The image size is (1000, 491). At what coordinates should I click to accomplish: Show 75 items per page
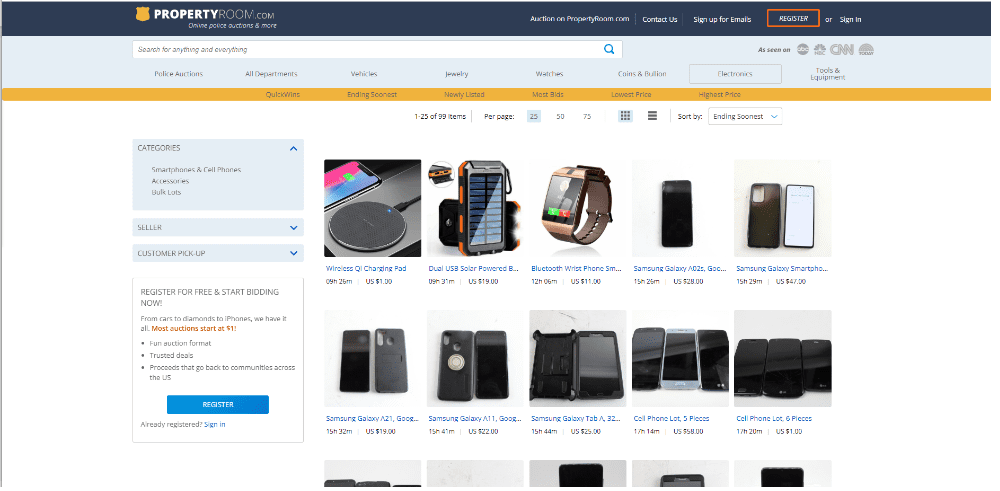587,117
